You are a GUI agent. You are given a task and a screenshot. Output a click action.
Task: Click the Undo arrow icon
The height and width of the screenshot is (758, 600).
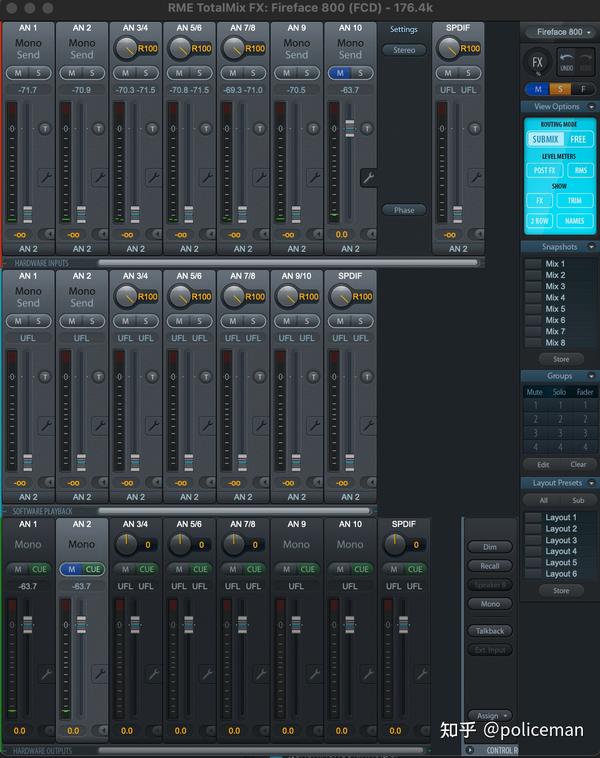coord(566,59)
